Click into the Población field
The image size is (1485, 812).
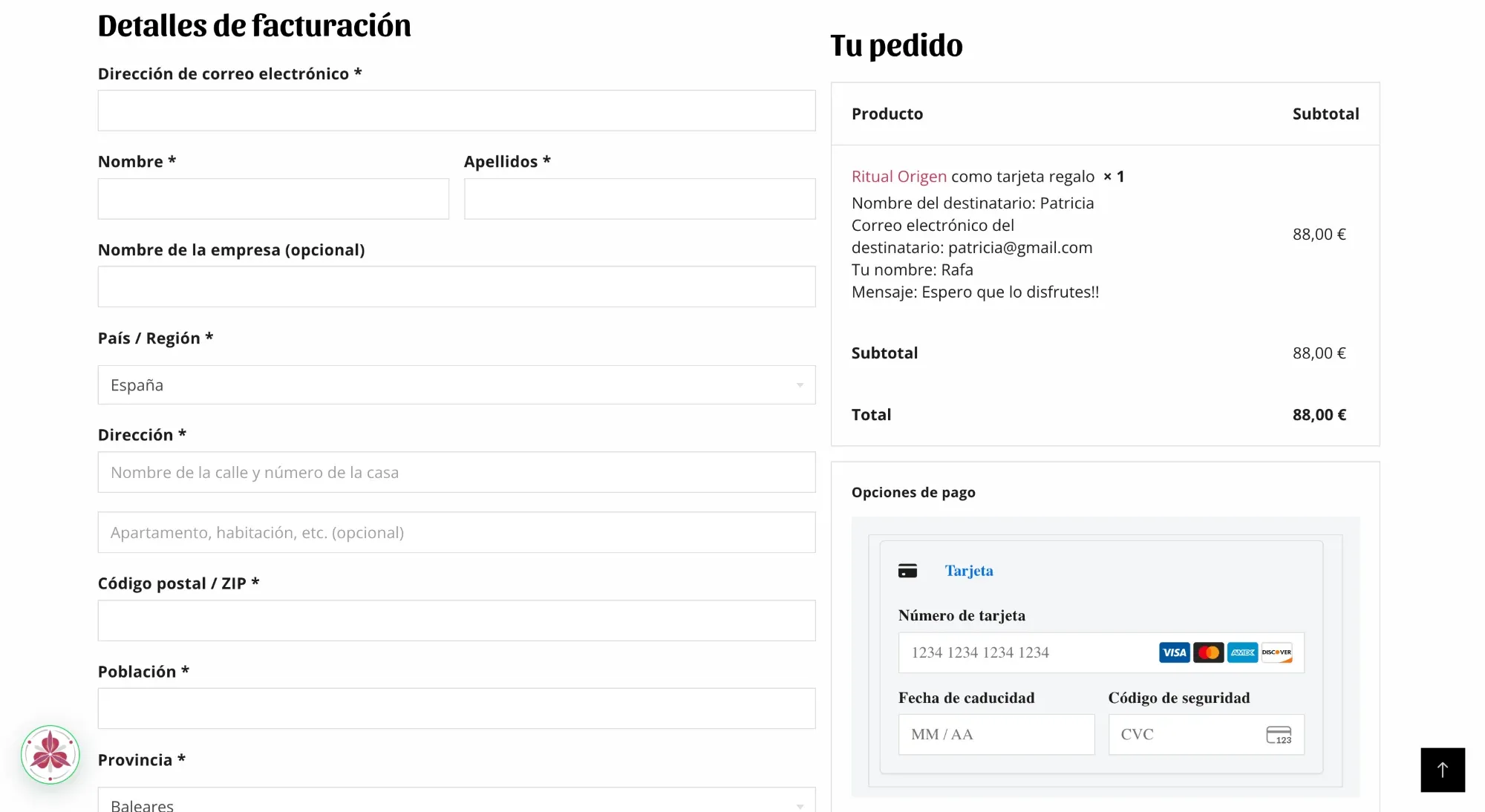pos(457,708)
